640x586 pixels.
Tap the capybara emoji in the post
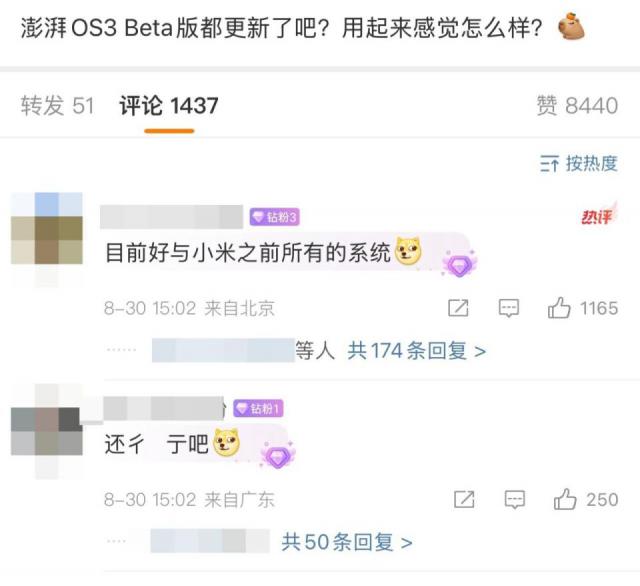571,26
